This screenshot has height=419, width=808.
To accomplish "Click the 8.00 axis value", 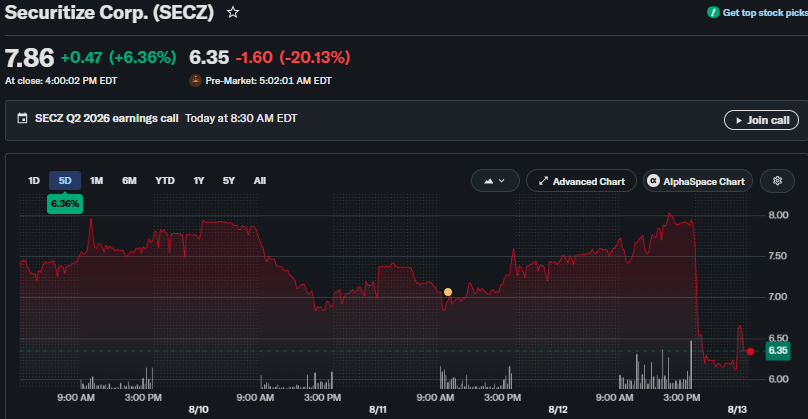I will click(778, 215).
